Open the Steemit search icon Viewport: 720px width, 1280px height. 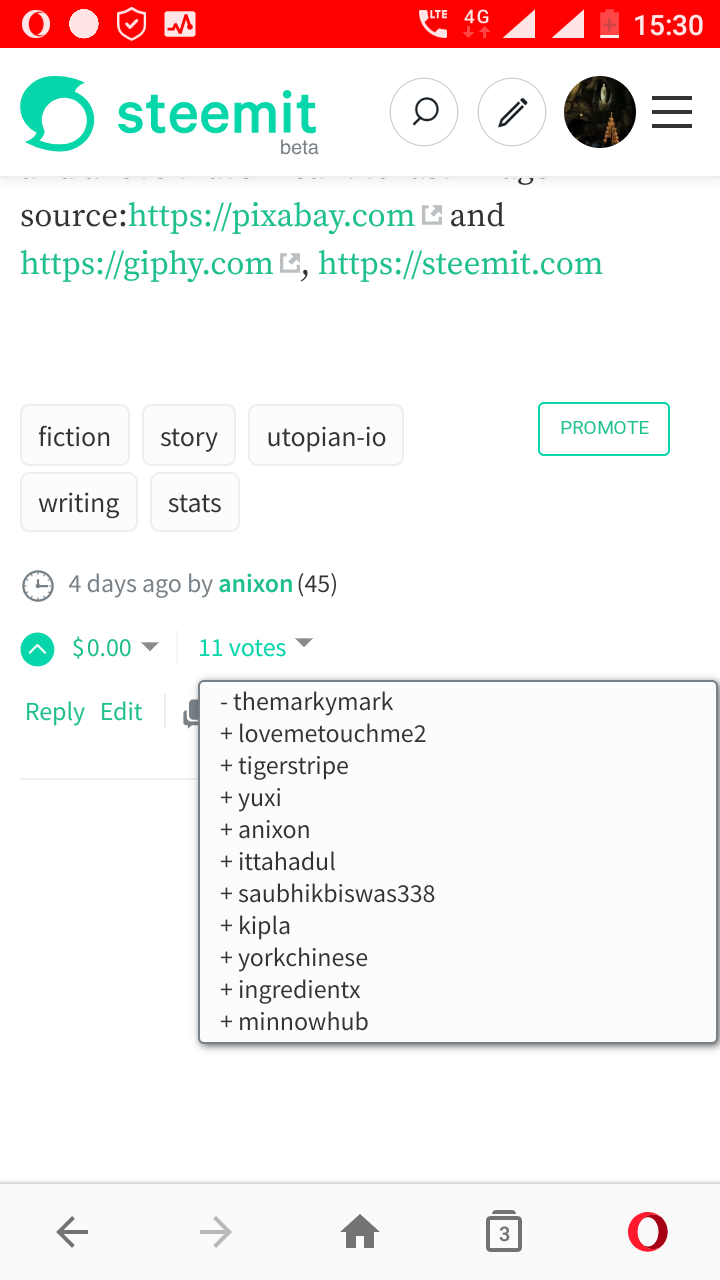[x=424, y=112]
